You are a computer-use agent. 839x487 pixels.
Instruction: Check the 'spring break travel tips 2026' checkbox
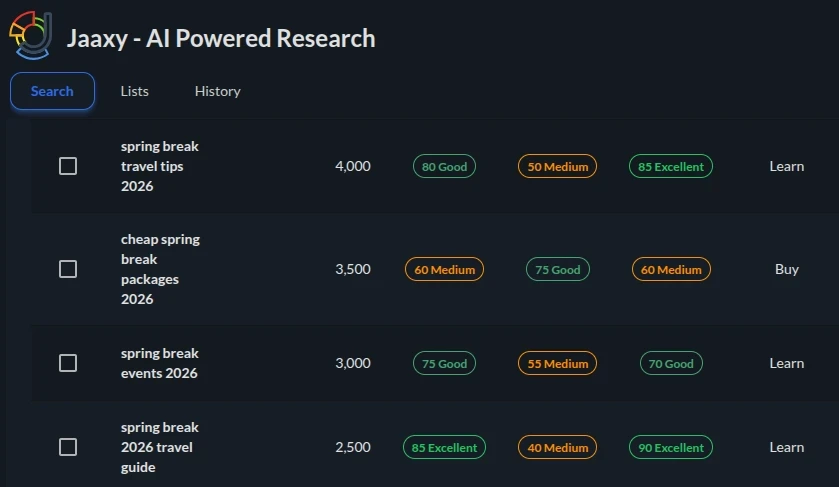point(68,166)
